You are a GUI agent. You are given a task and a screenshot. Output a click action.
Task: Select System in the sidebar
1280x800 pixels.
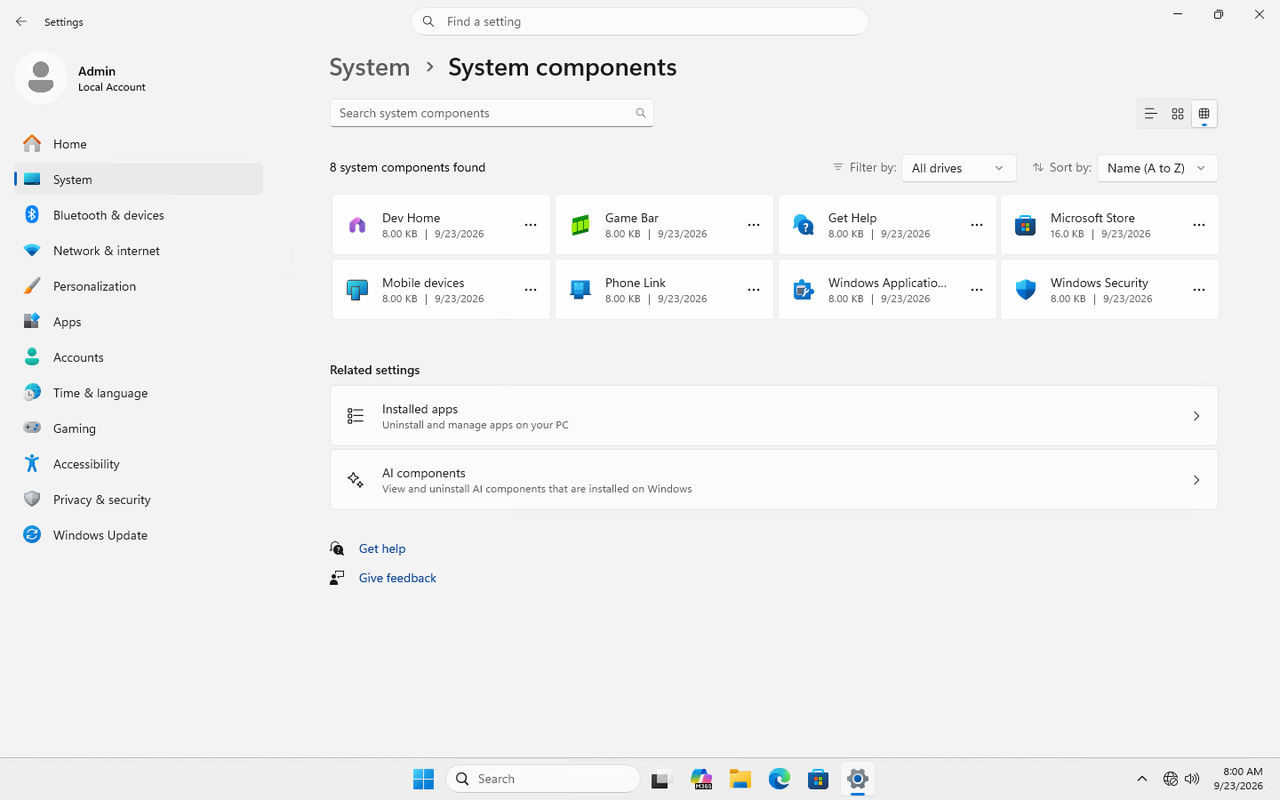pos(139,180)
